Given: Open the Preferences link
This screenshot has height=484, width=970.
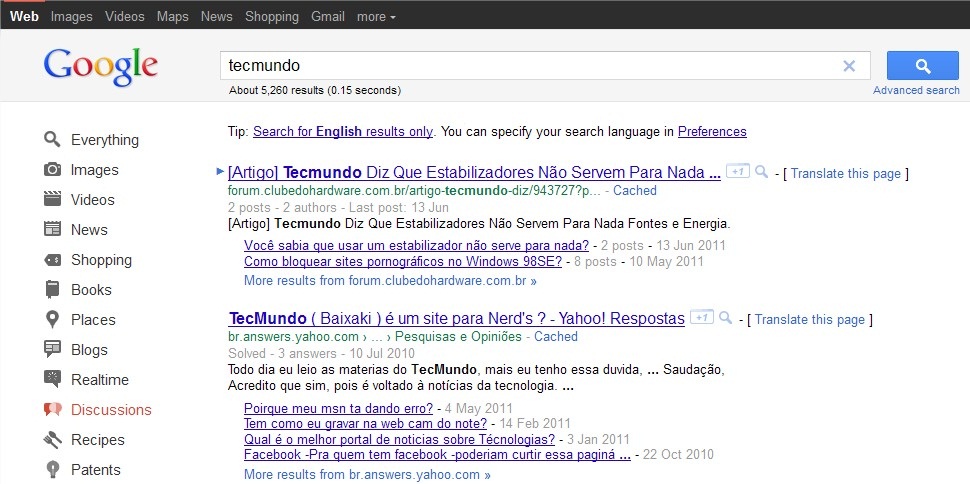Looking at the screenshot, I should (x=712, y=132).
